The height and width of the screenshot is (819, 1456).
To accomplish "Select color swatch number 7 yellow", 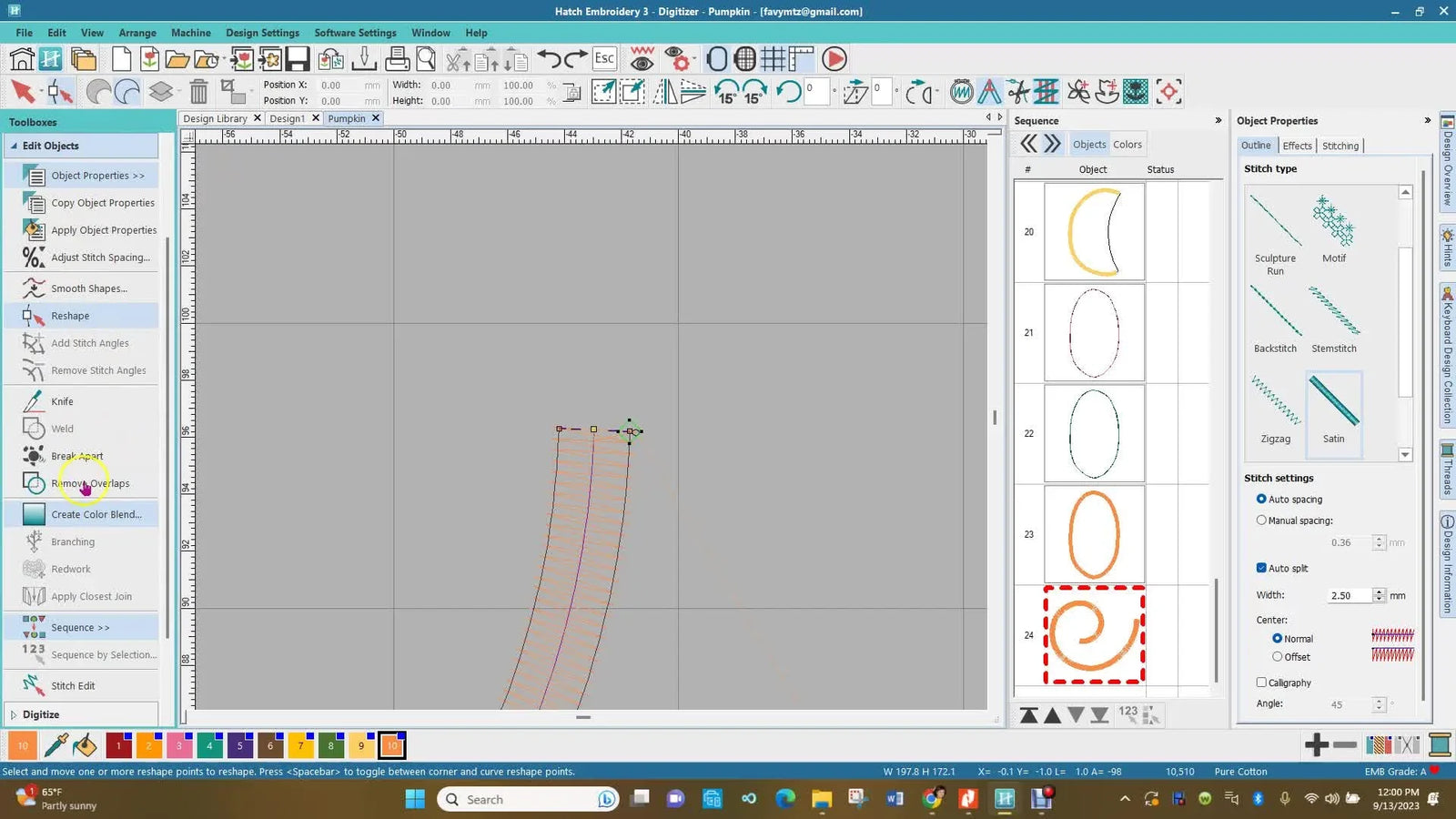I will (x=300, y=745).
